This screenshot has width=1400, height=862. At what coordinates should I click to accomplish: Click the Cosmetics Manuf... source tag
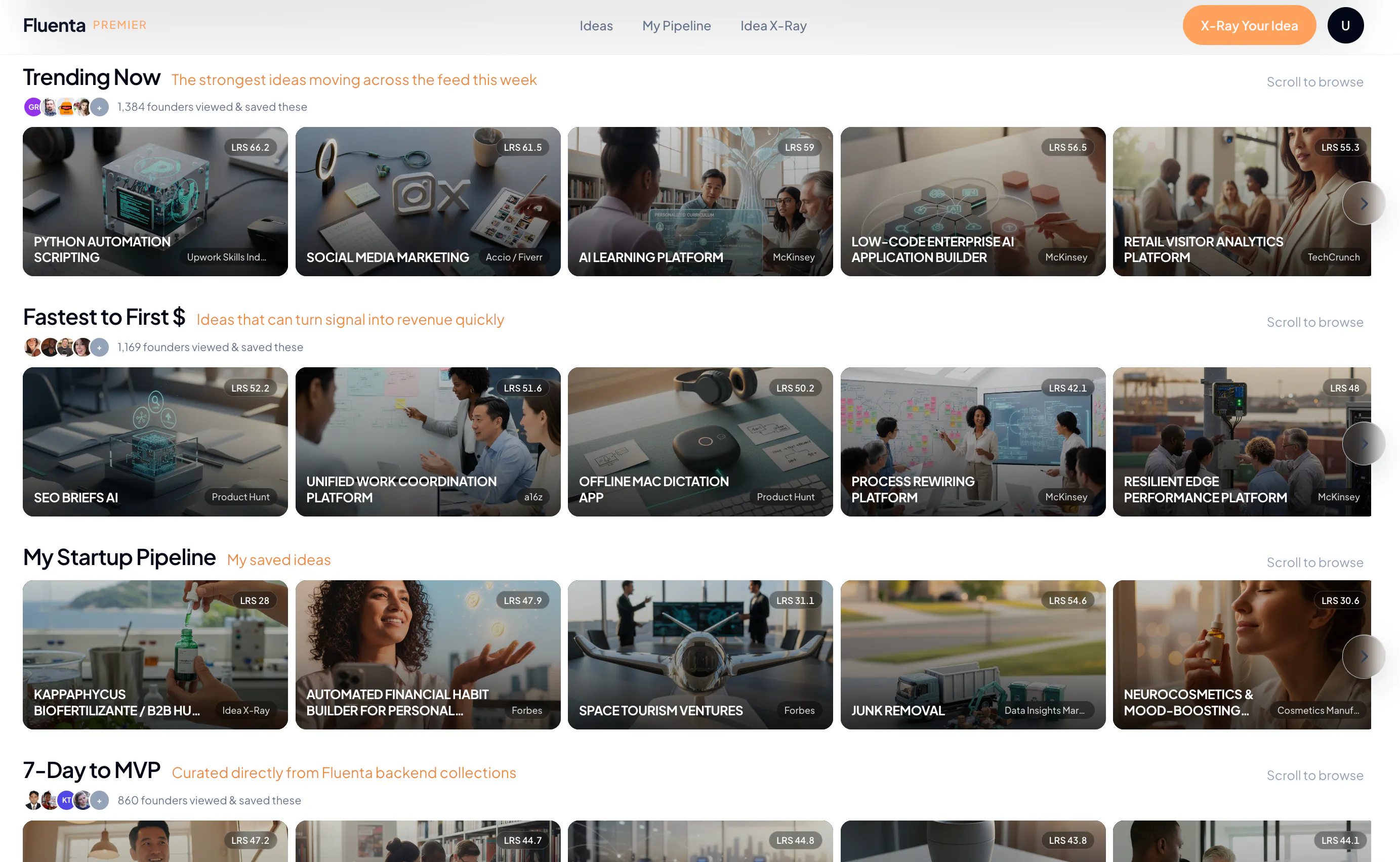pos(1318,710)
